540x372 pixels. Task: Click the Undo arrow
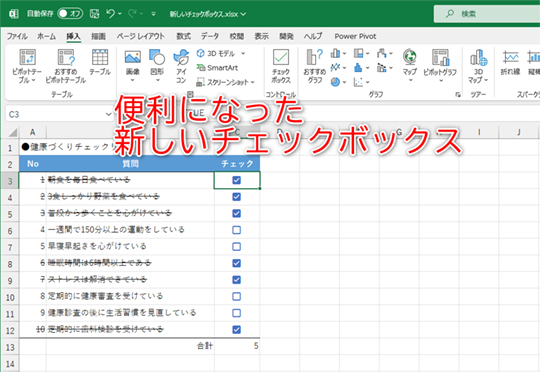pos(111,14)
